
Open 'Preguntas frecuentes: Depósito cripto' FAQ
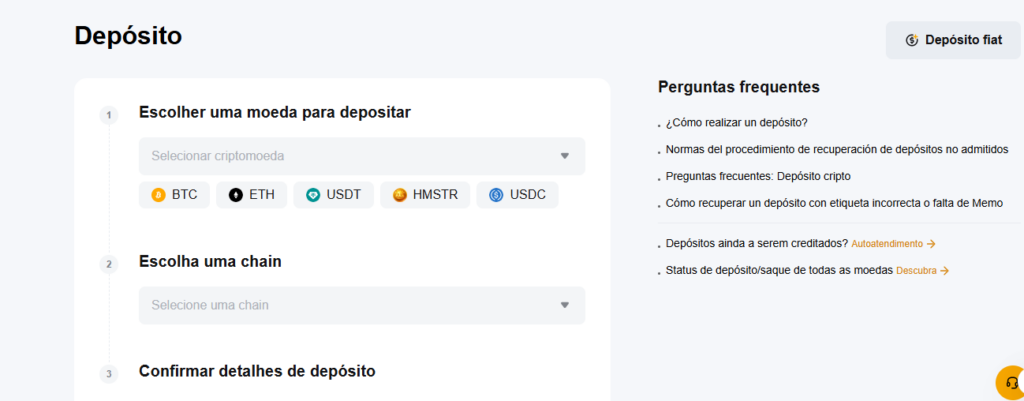point(758,177)
